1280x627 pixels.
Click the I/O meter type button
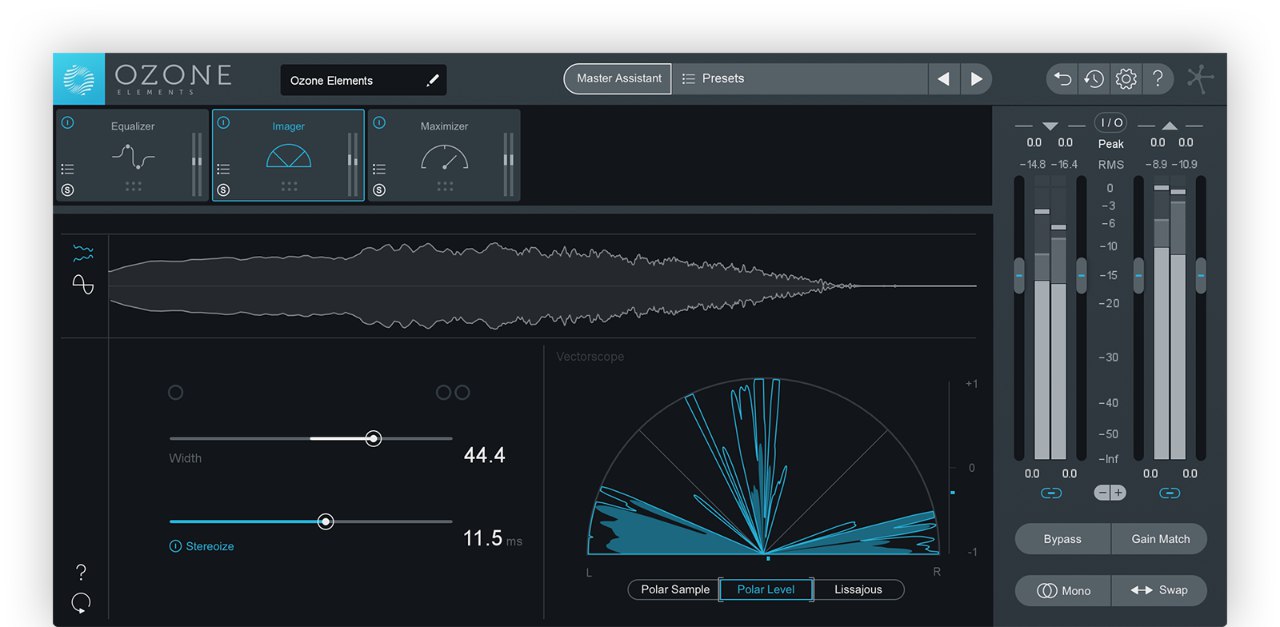[1110, 123]
